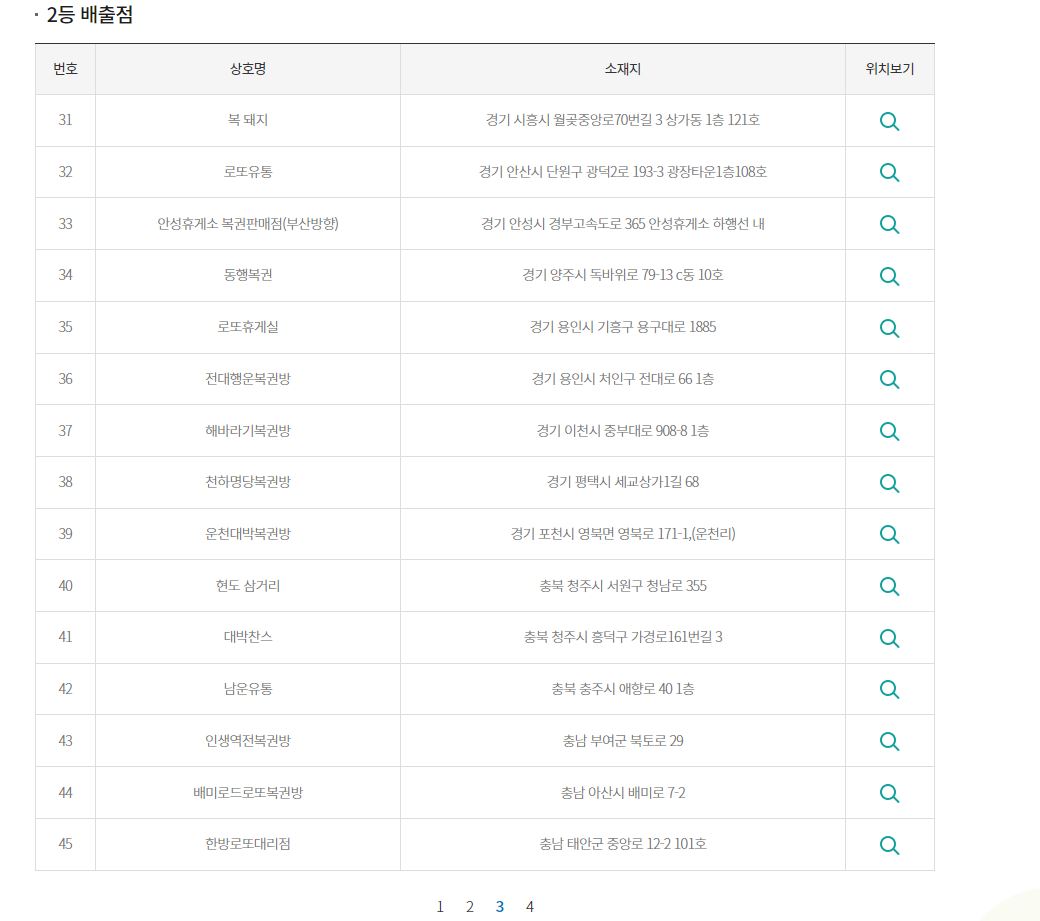This screenshot has width=1040, height=921.
Task: Click row number 45
Action: (x=65, y=844)
